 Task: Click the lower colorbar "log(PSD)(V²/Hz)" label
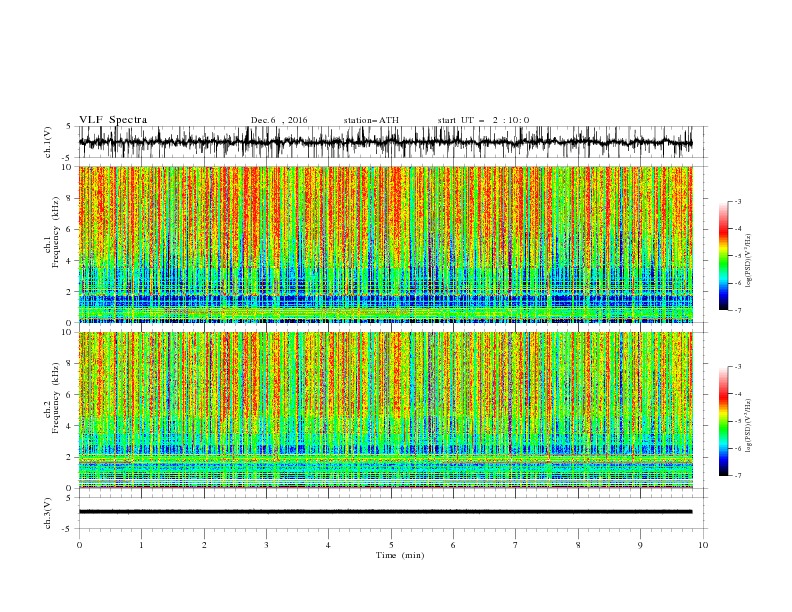click(748, 425)
